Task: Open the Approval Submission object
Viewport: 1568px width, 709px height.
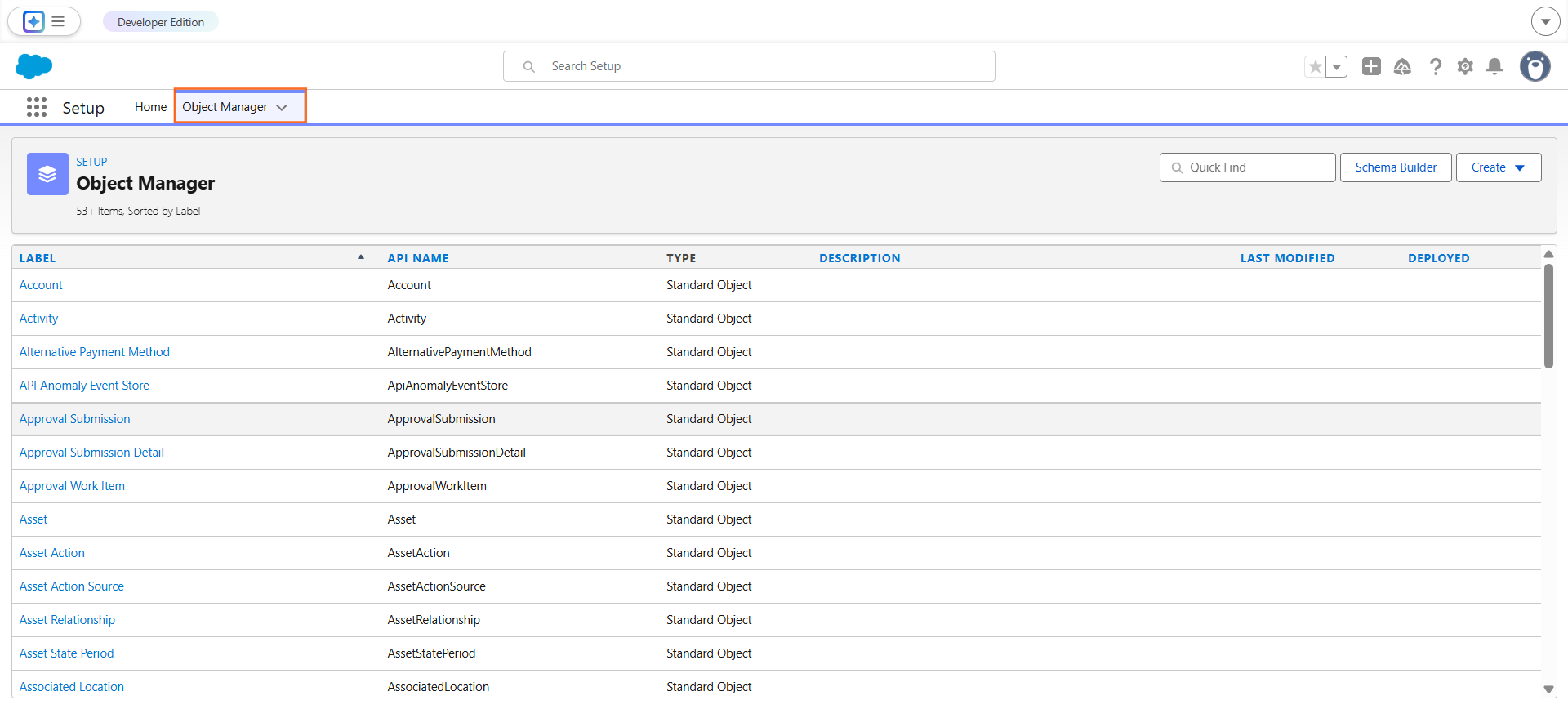Action: point(75,419)
